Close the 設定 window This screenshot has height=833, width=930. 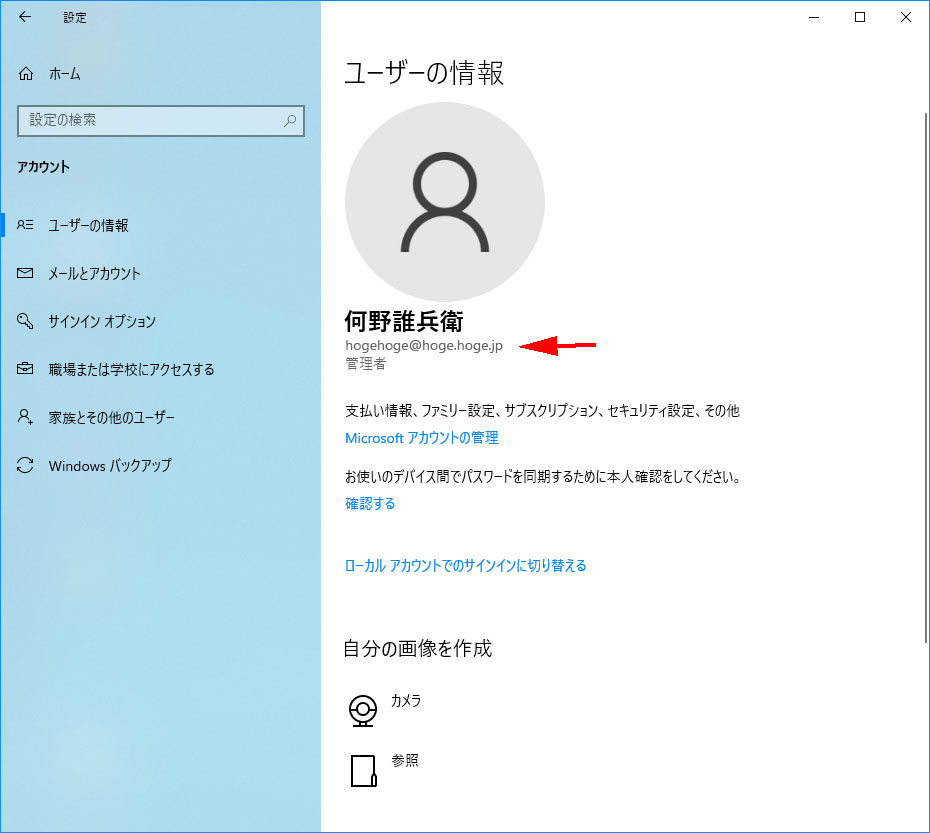905,17
